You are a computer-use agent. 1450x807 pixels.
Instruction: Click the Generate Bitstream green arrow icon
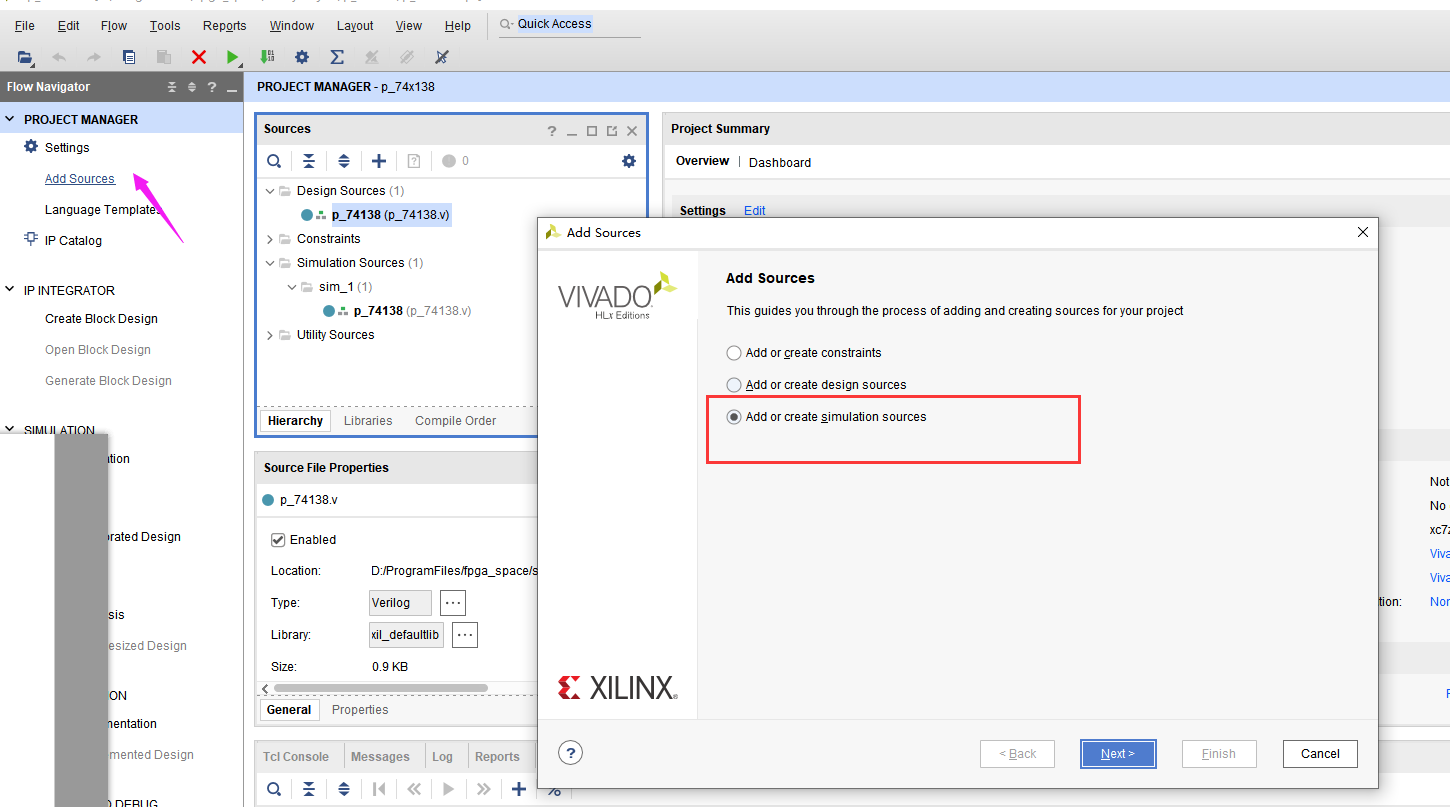tap(267, 57)
